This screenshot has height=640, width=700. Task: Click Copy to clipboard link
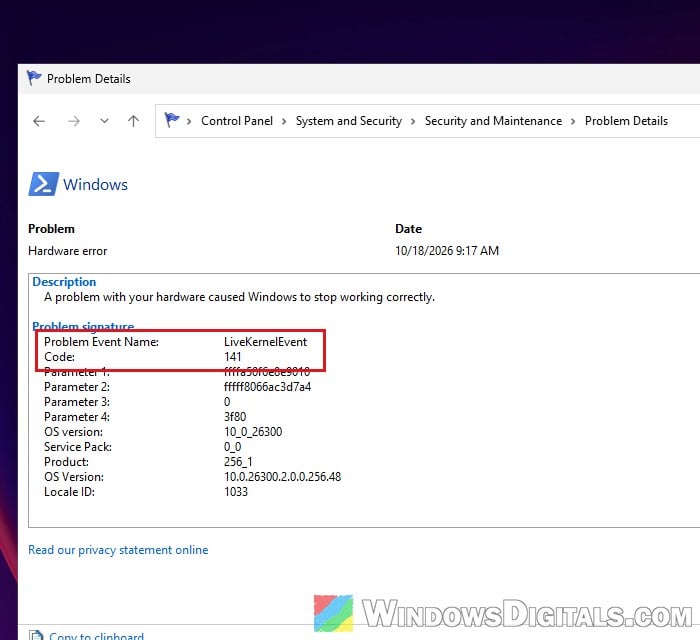[96, 636]
